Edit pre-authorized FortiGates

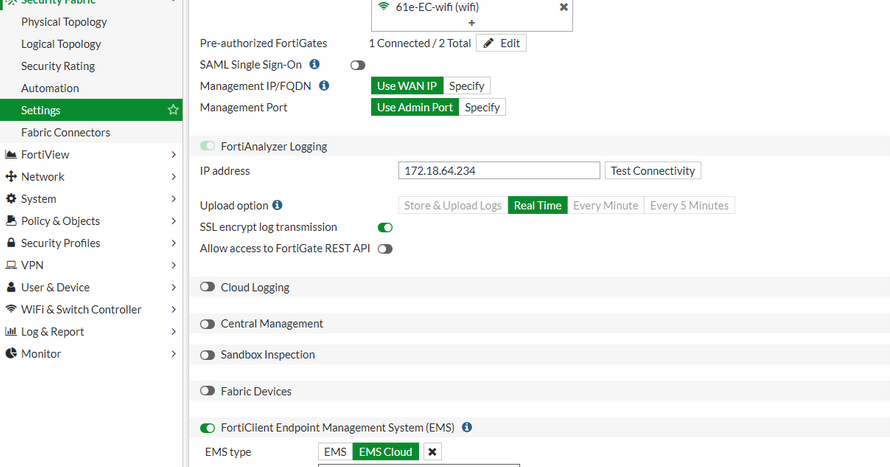[x=501, y=43]
